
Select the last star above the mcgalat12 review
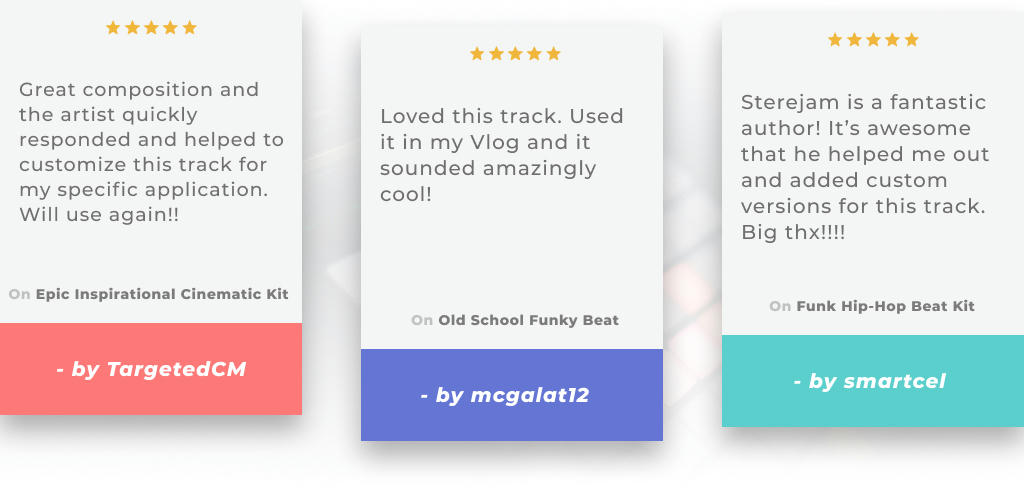553,54
